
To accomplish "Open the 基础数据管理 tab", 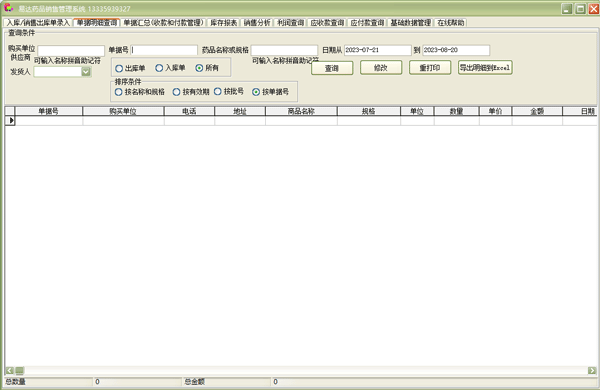I will pyautogui.click(x=411, y=23).
